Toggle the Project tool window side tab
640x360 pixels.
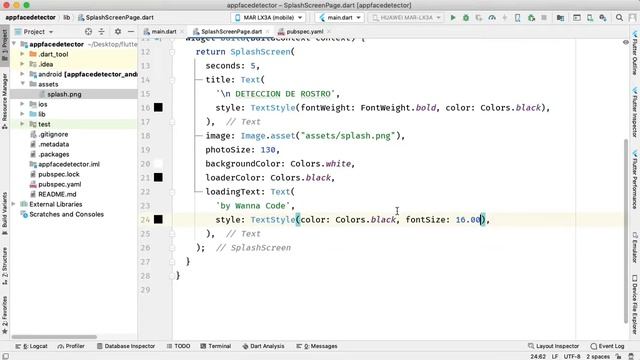(4, 45)
